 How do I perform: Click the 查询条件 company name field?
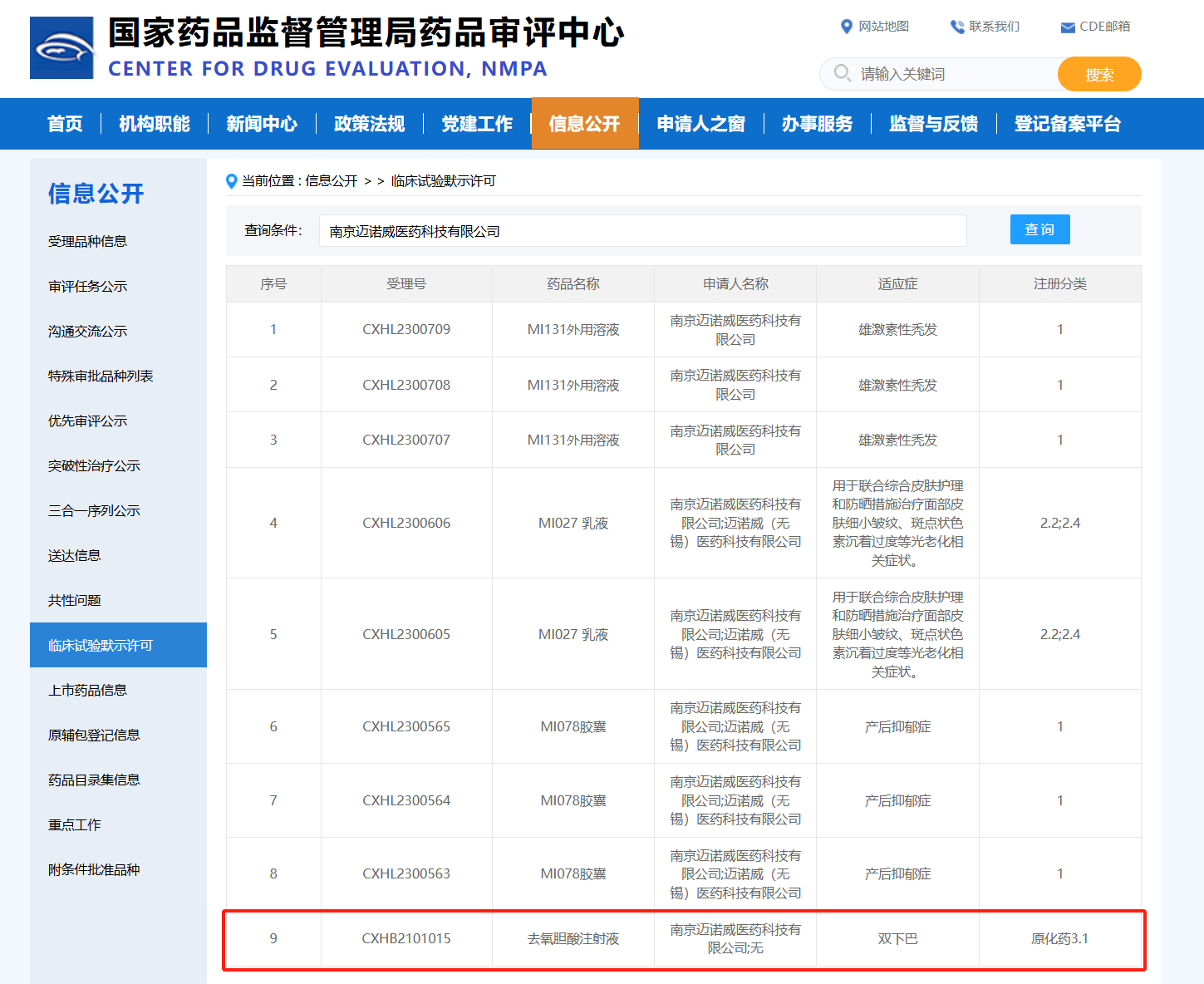643,231
